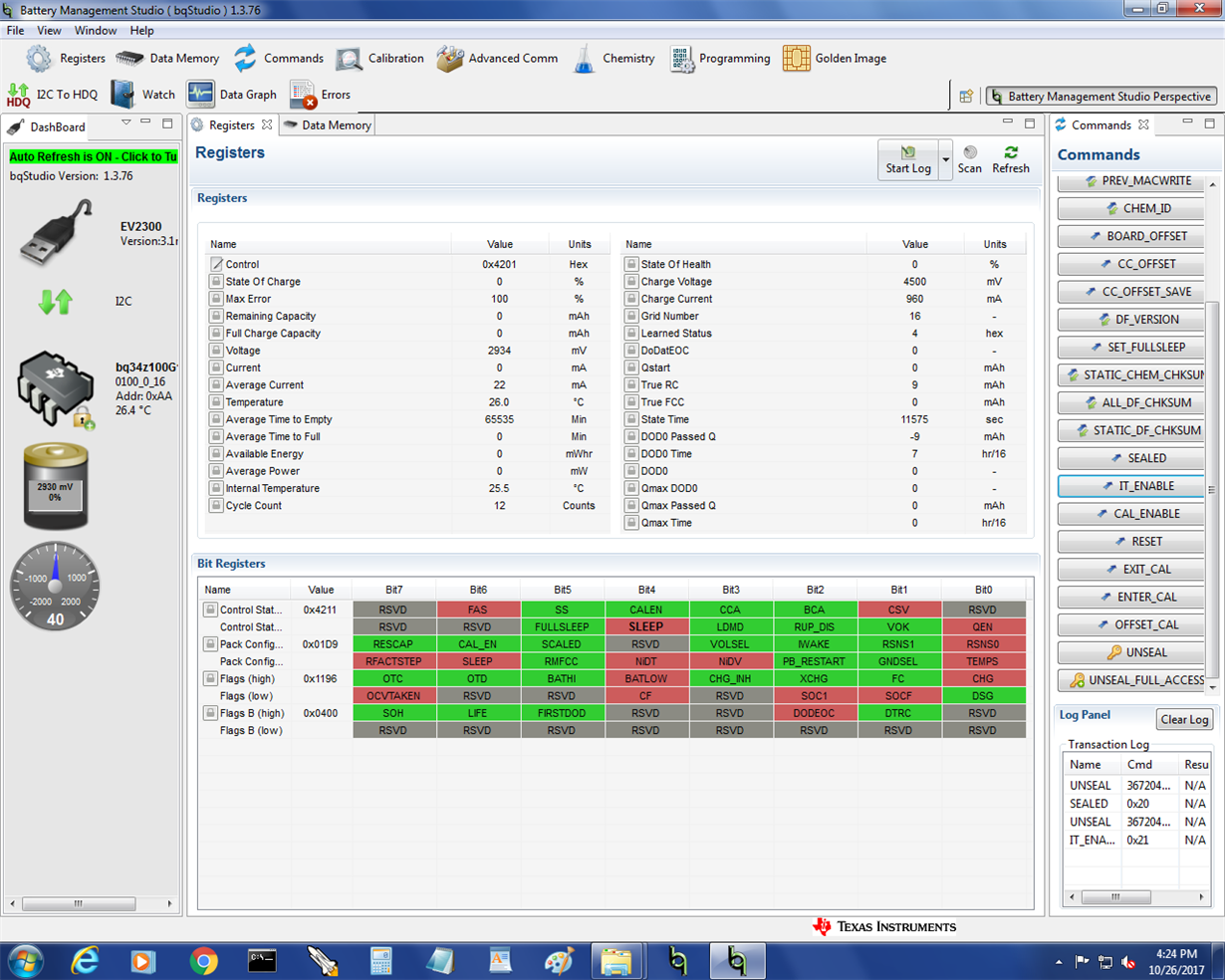Image resolution: width=1225 pixels, height=980 pixels.
Task: Toggle lock for Control Status bit register
Action: [x=210, y=610]
